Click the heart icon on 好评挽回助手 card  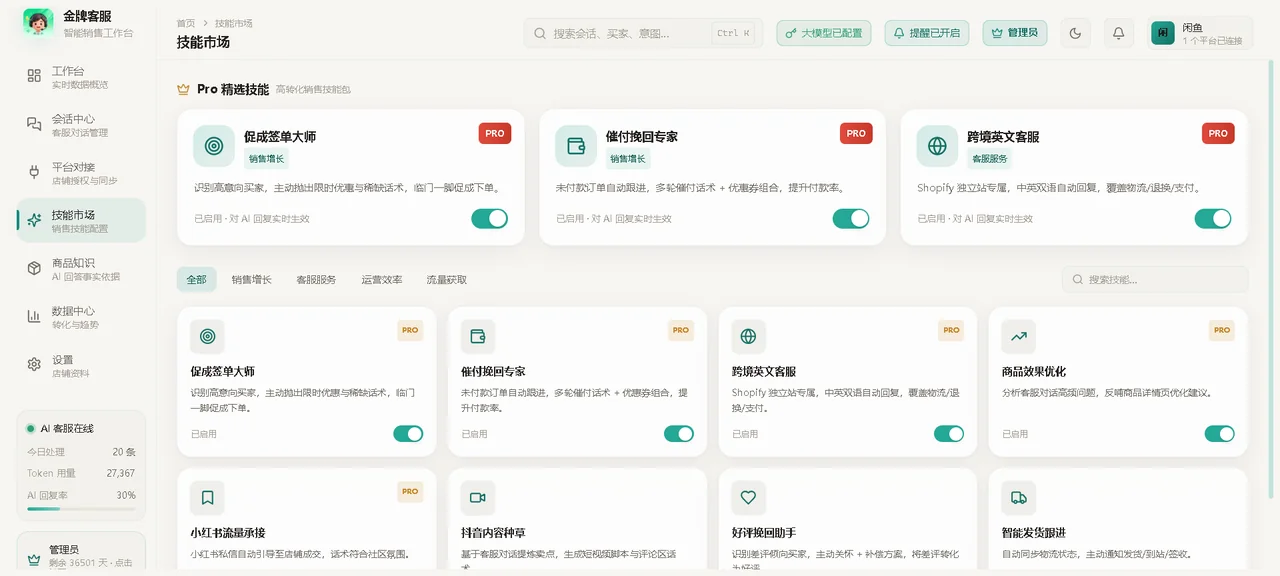point(748,498)
